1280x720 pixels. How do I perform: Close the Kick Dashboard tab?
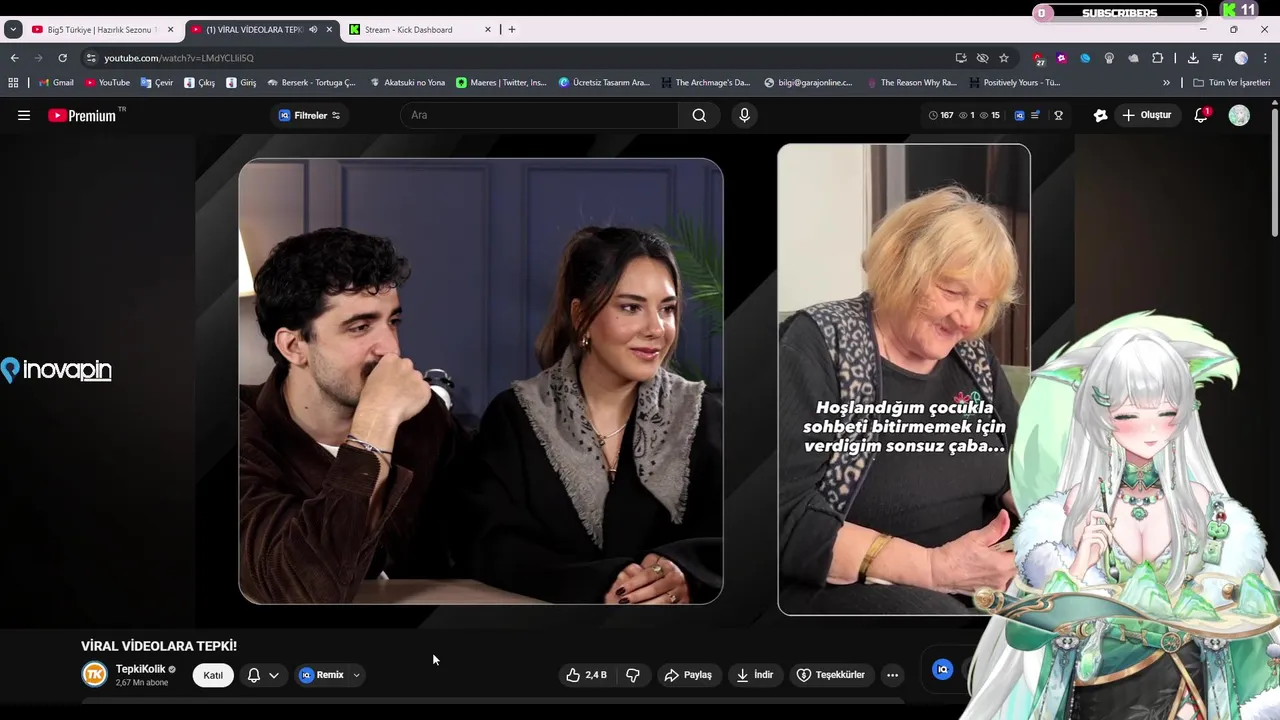click(488, 30)
